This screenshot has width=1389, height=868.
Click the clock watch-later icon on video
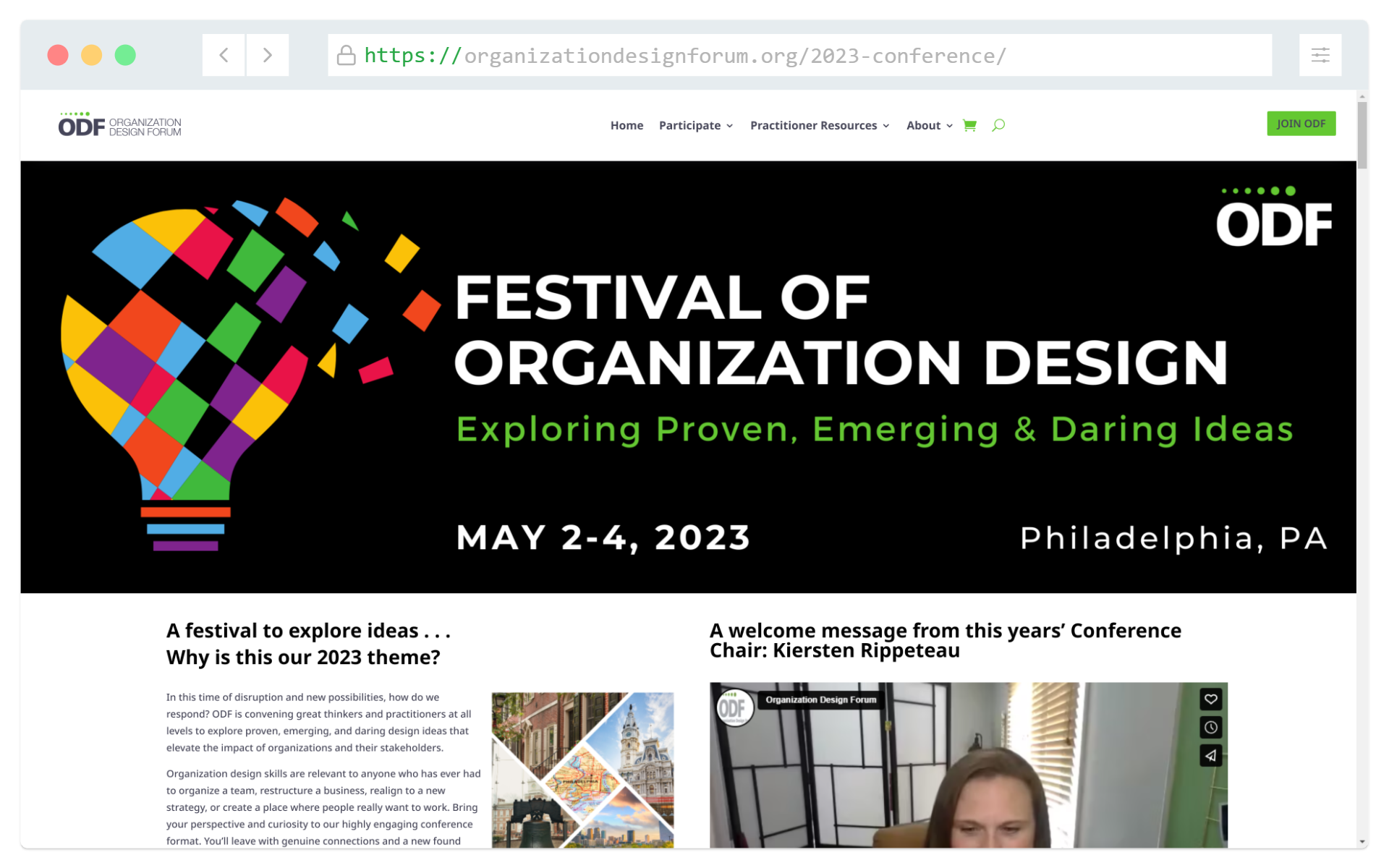point(1210,727)
